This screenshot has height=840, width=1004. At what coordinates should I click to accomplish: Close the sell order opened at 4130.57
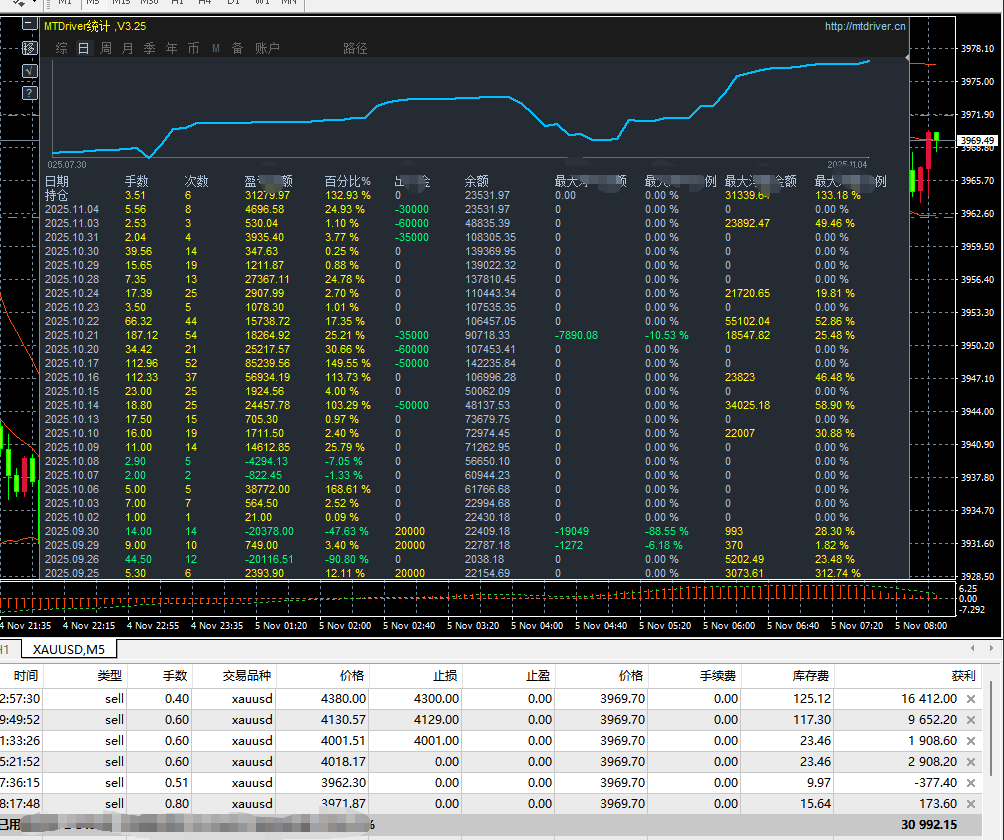(x=970, y=720)
